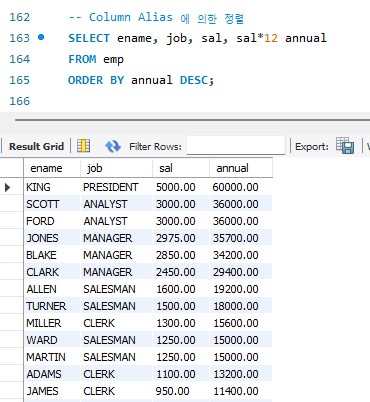This screenshot has height=402, width=370.
Task: Click the 2450.00 sal cell
Action: 181,272
